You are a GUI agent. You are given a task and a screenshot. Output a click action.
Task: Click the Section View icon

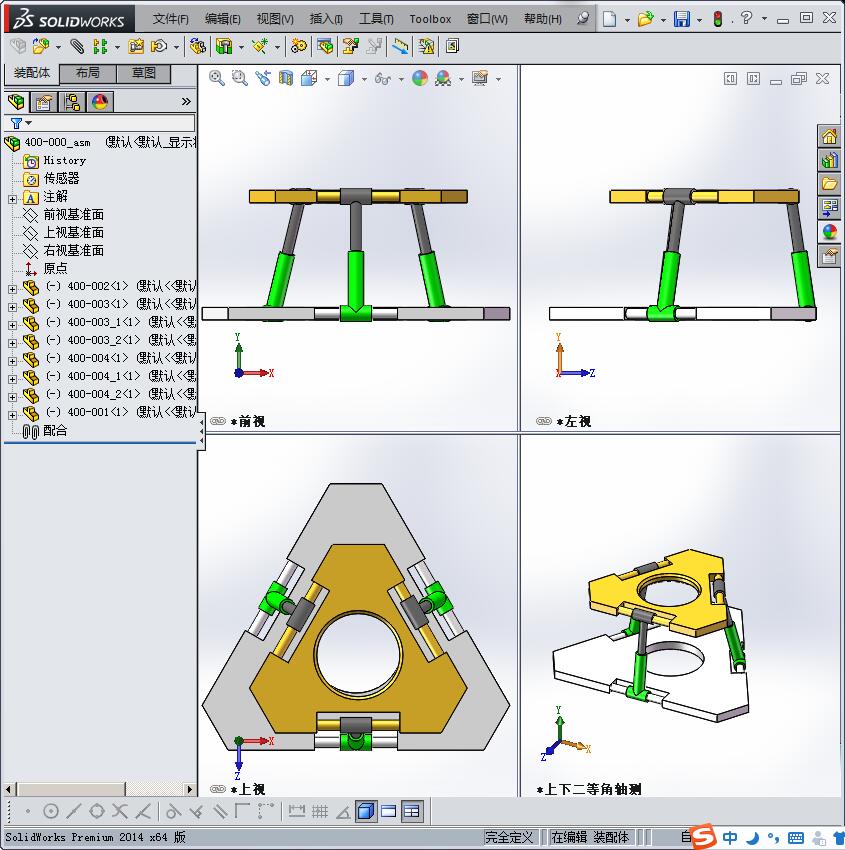click(x=286, y=78)
